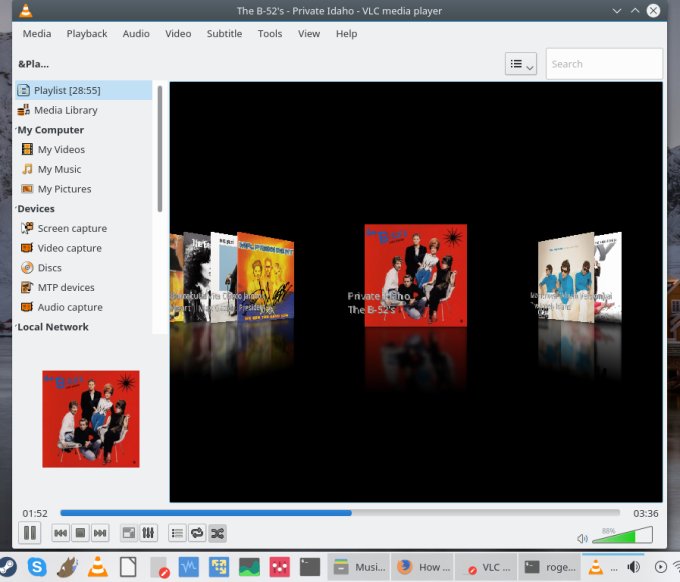Open the blue arrows grid taskbar icon

point(219,567)
